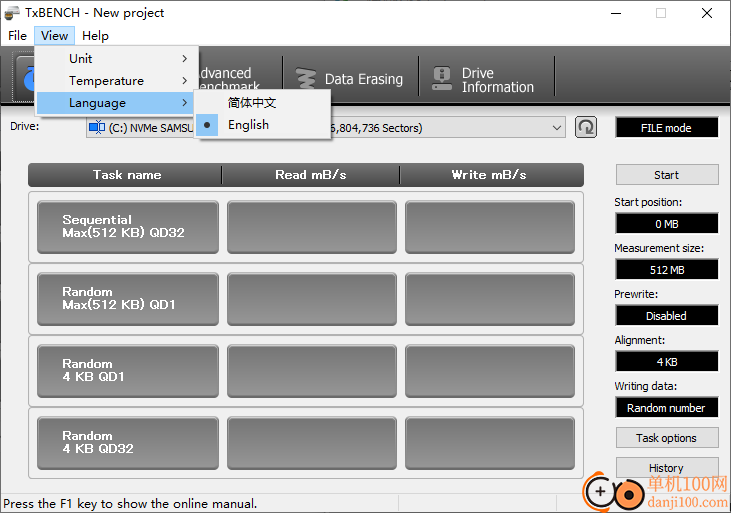
Task: Switch to Drive Information tab
Action: (x=486, y=80)
